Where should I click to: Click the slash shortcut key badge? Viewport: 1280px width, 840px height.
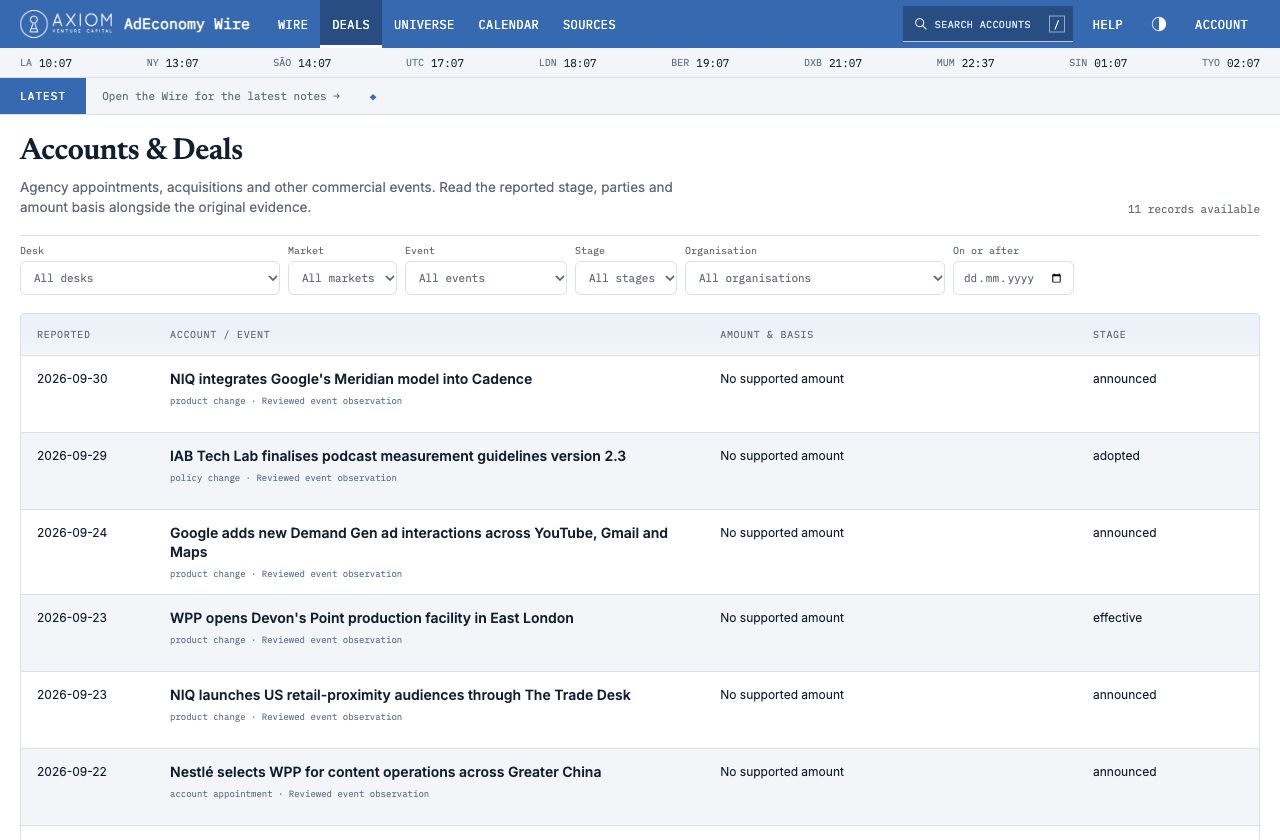point(1057,24)
